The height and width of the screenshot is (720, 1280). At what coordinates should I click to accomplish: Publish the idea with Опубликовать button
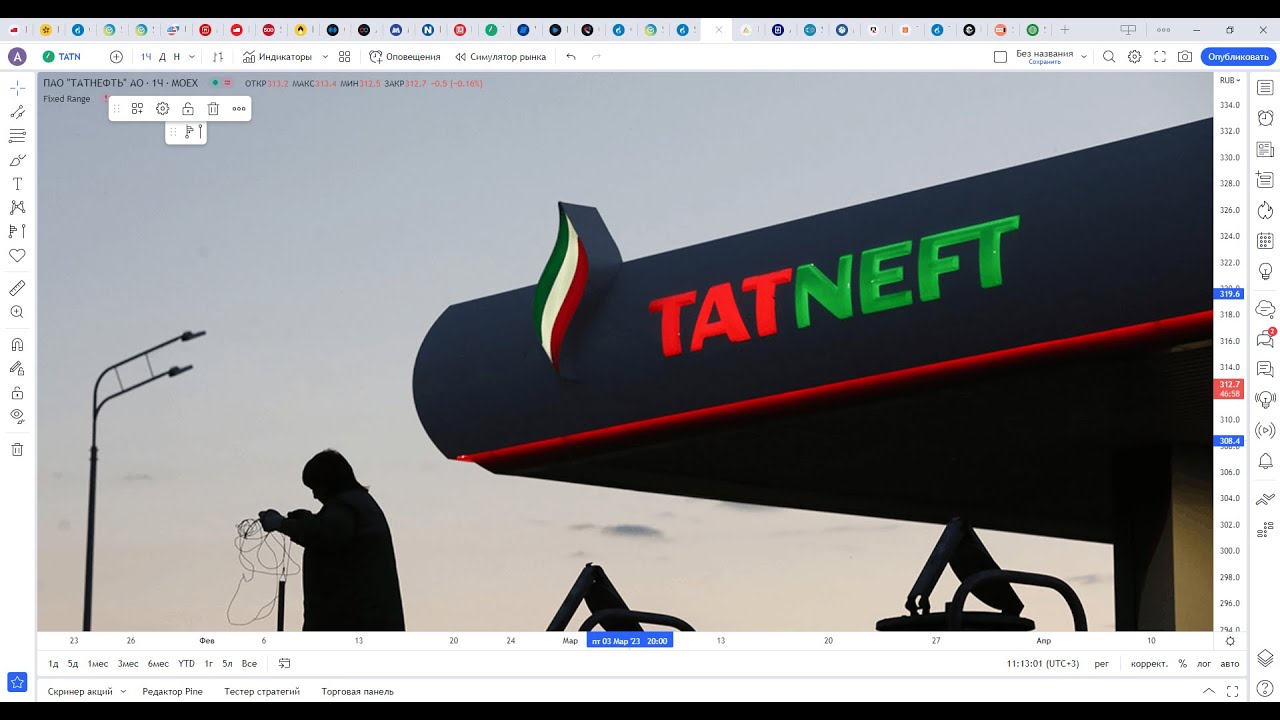(1238, 57)
